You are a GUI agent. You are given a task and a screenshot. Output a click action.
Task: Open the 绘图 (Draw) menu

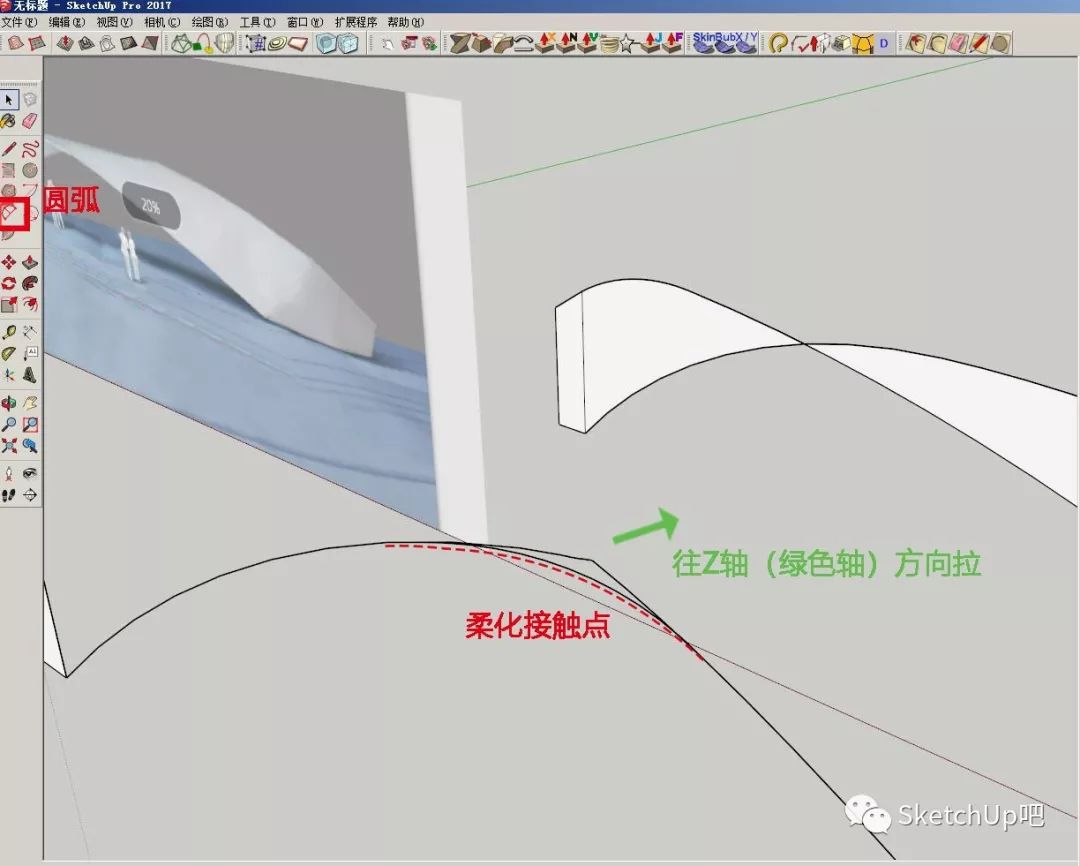point(209,22)
